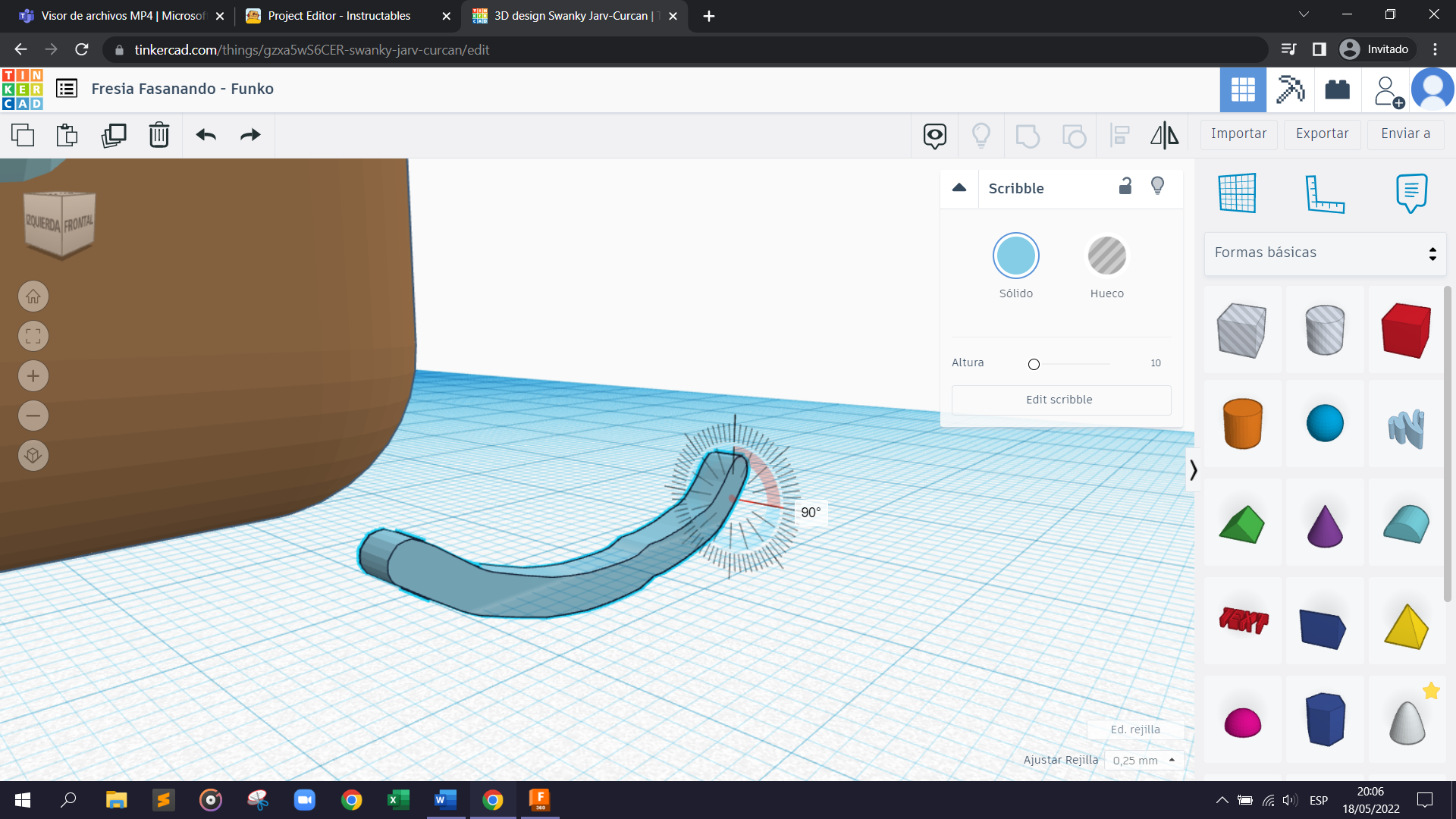Click the Undo arrow
Image resolution: width=1456 pixels, height=819 pixels.
(206, 135)
